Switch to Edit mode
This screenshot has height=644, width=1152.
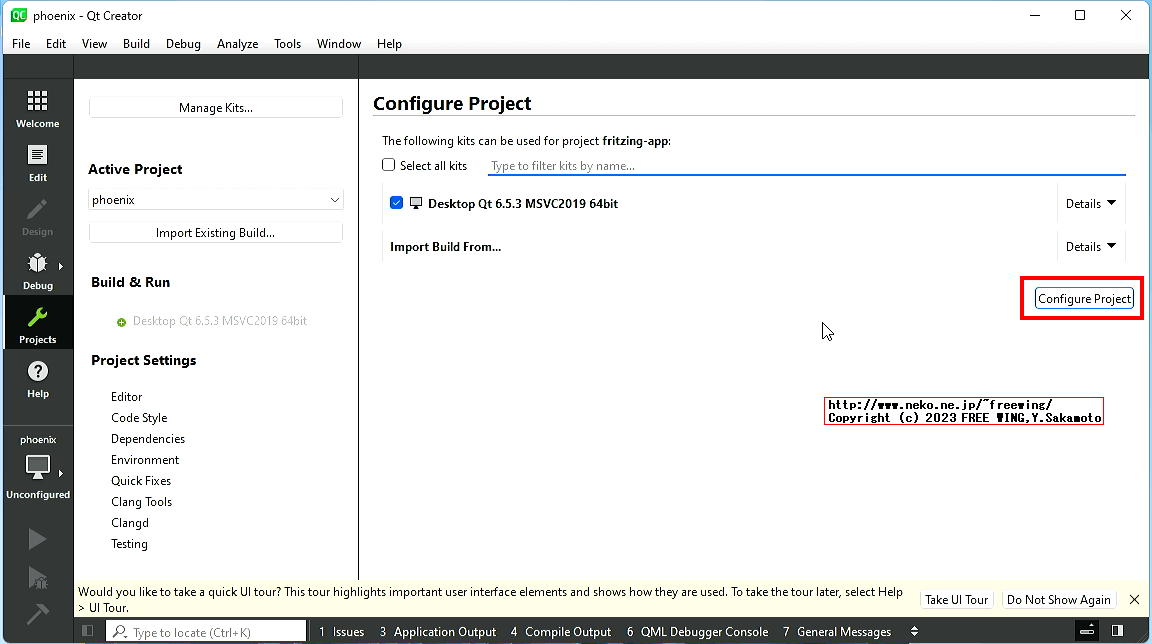[37, 163]
